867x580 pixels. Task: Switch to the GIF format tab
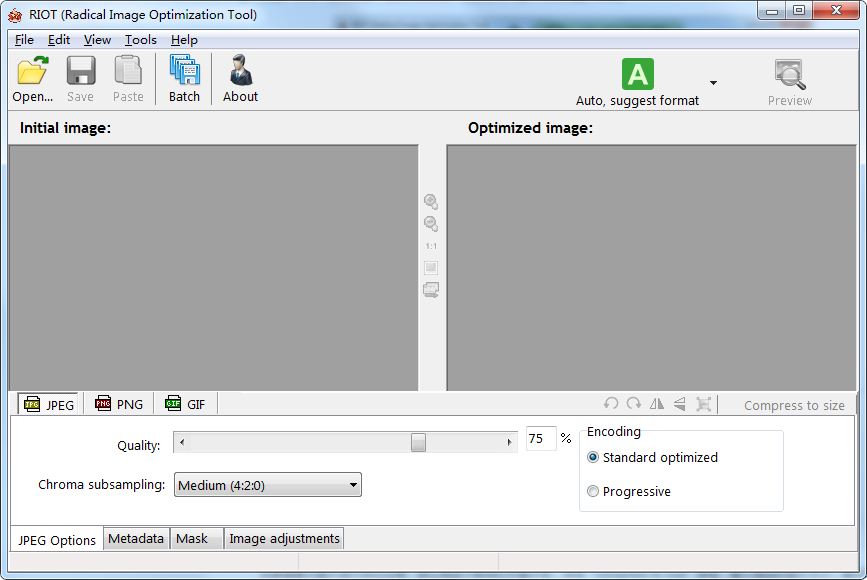tap(185, 404)
